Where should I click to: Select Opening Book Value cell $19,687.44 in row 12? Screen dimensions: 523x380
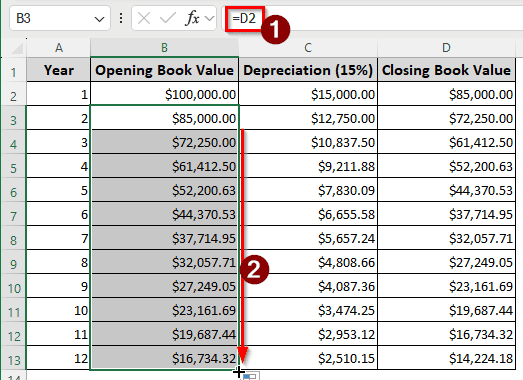164,334
